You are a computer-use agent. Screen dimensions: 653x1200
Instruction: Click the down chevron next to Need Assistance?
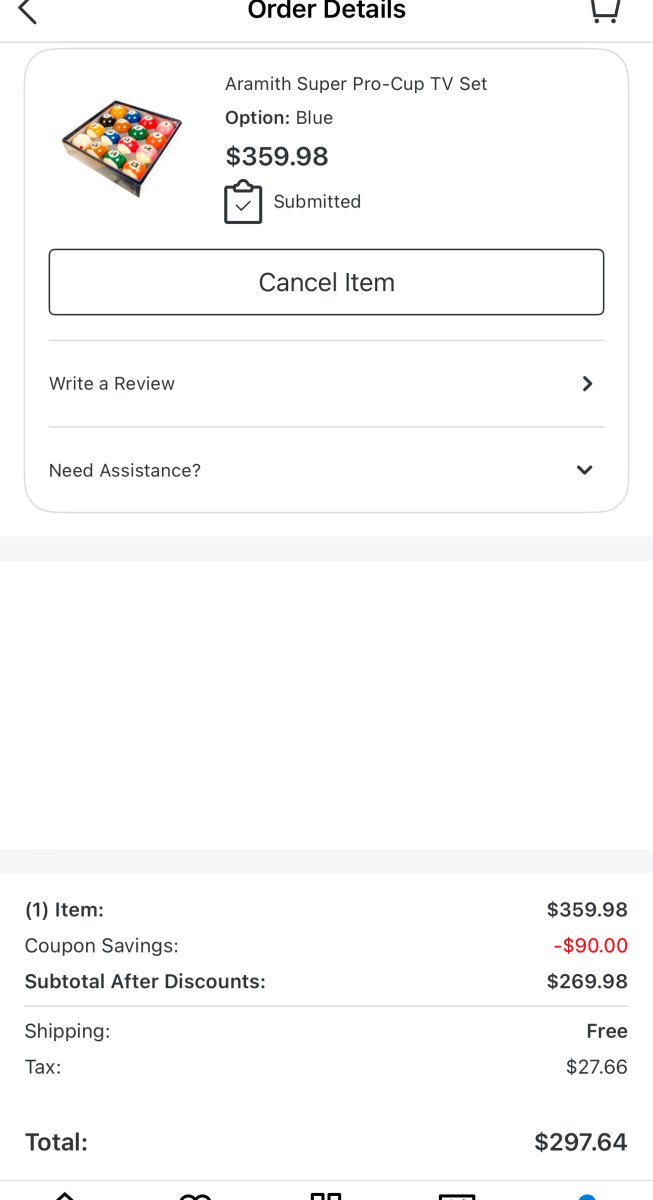pyautogui.click(x=585, y=470)
